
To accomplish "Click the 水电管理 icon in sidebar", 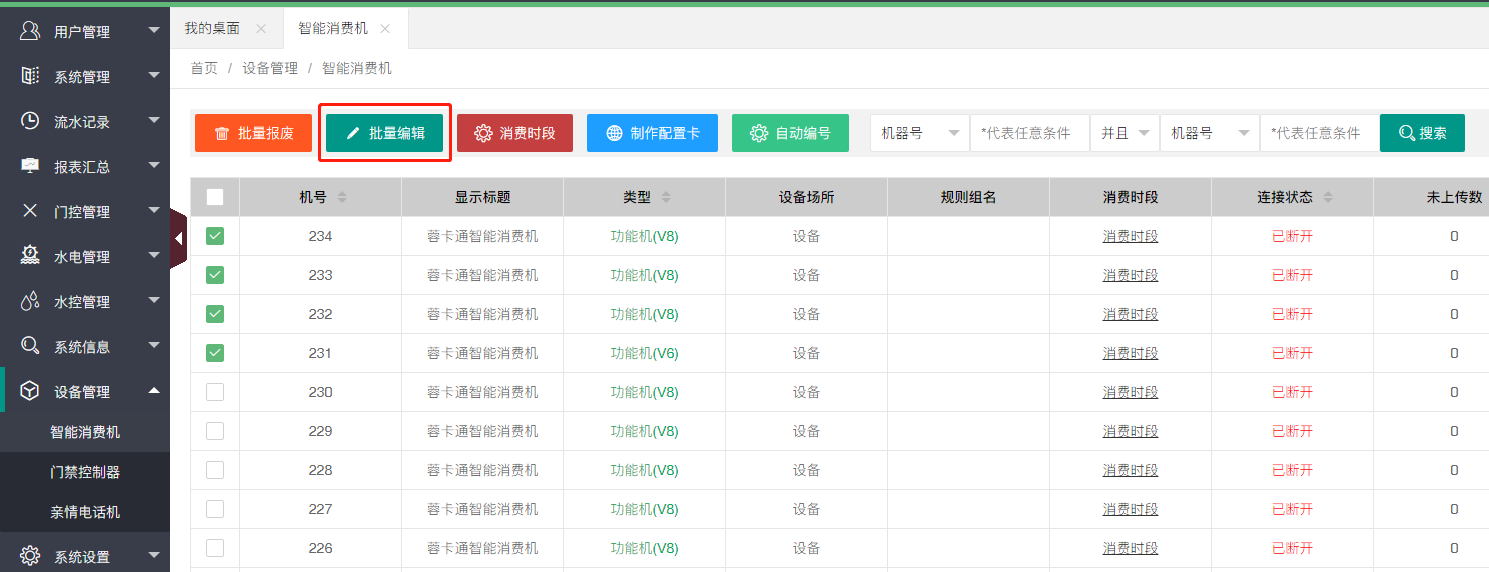I will click(30, 256).
